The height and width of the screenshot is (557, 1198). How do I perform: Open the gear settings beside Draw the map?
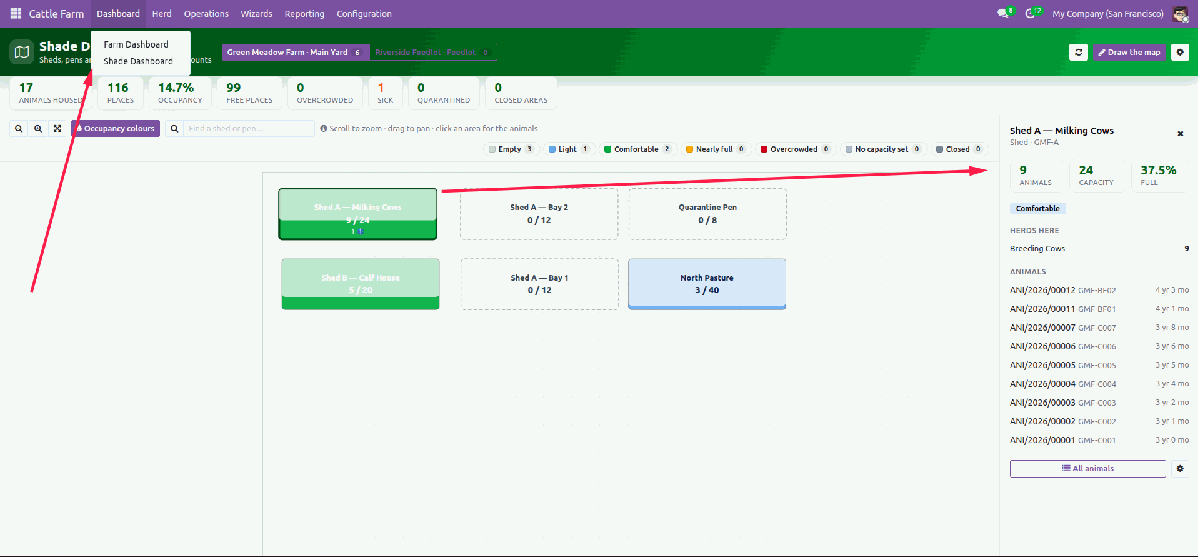tap(1180, 52)
